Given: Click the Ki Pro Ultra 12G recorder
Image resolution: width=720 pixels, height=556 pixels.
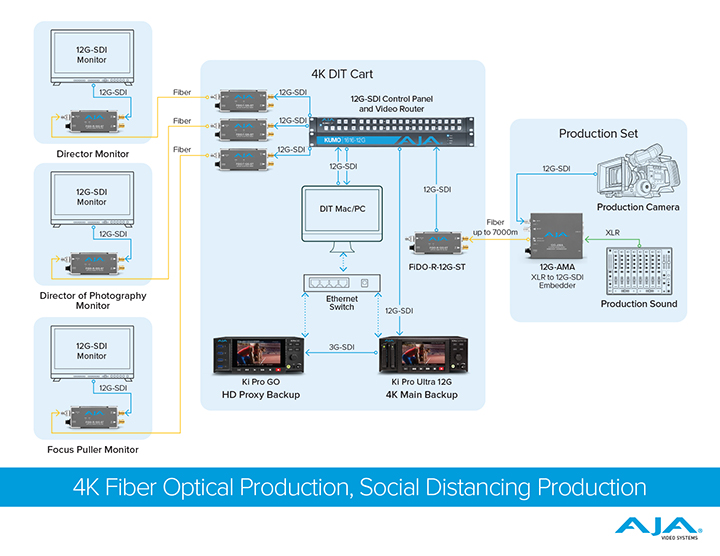Looking at the screenshot, I should point(423,356).
